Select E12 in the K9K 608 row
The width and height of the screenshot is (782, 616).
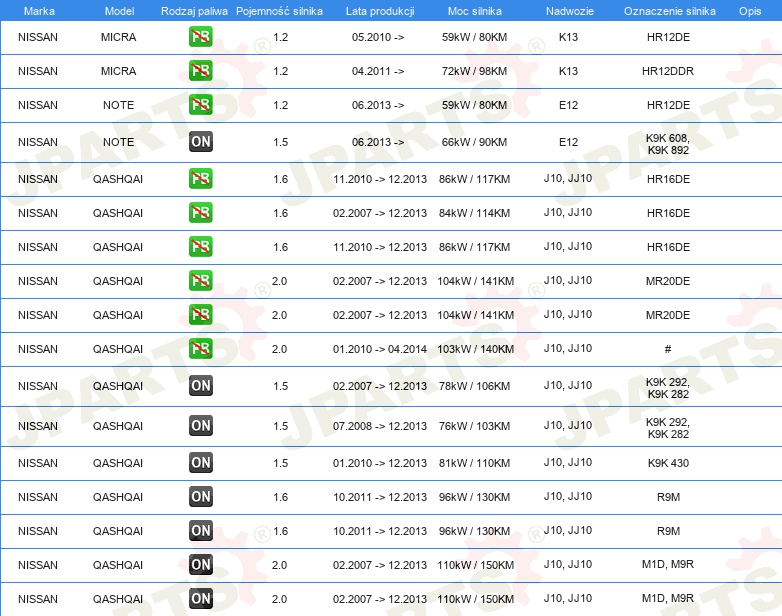568,142
